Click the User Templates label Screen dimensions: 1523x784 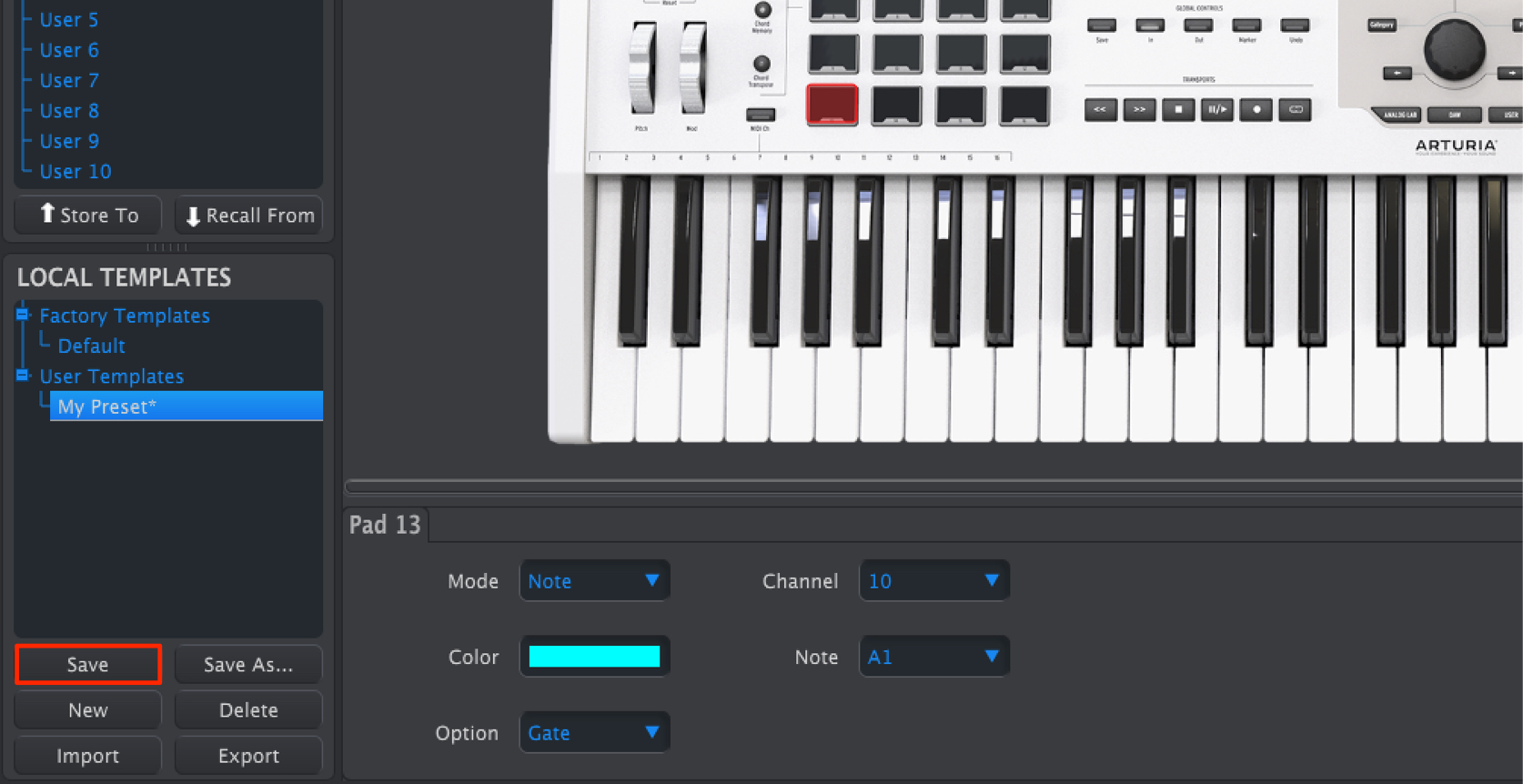click(x=112, y=376)
